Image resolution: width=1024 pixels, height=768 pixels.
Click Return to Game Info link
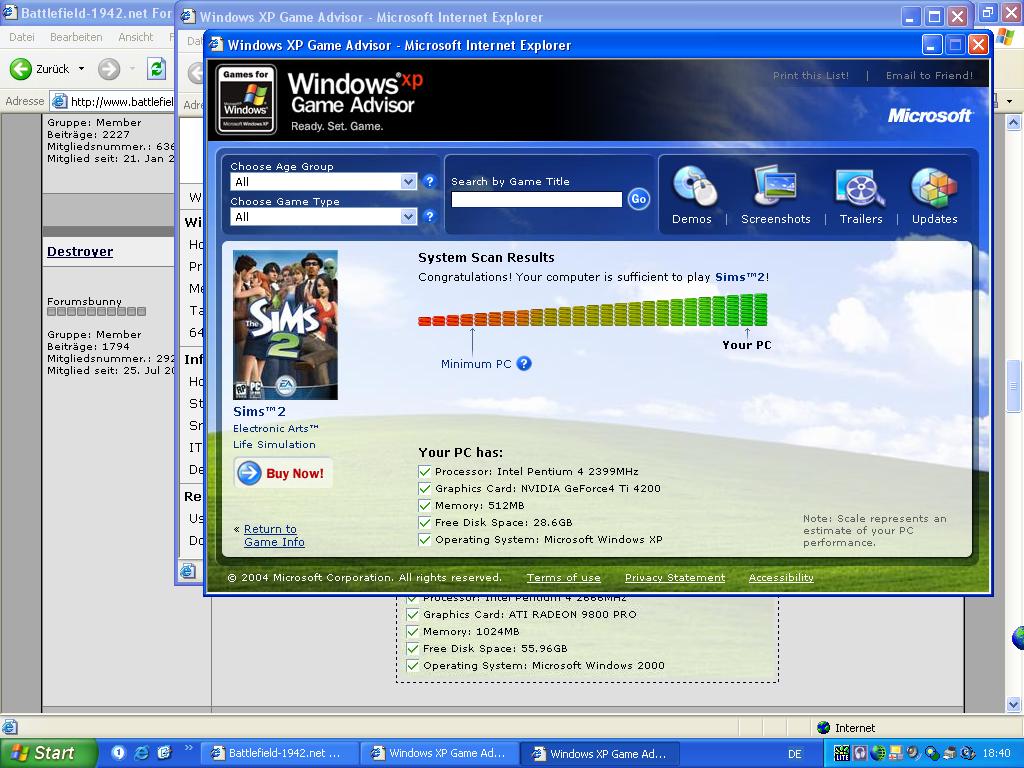coord(274,535)
